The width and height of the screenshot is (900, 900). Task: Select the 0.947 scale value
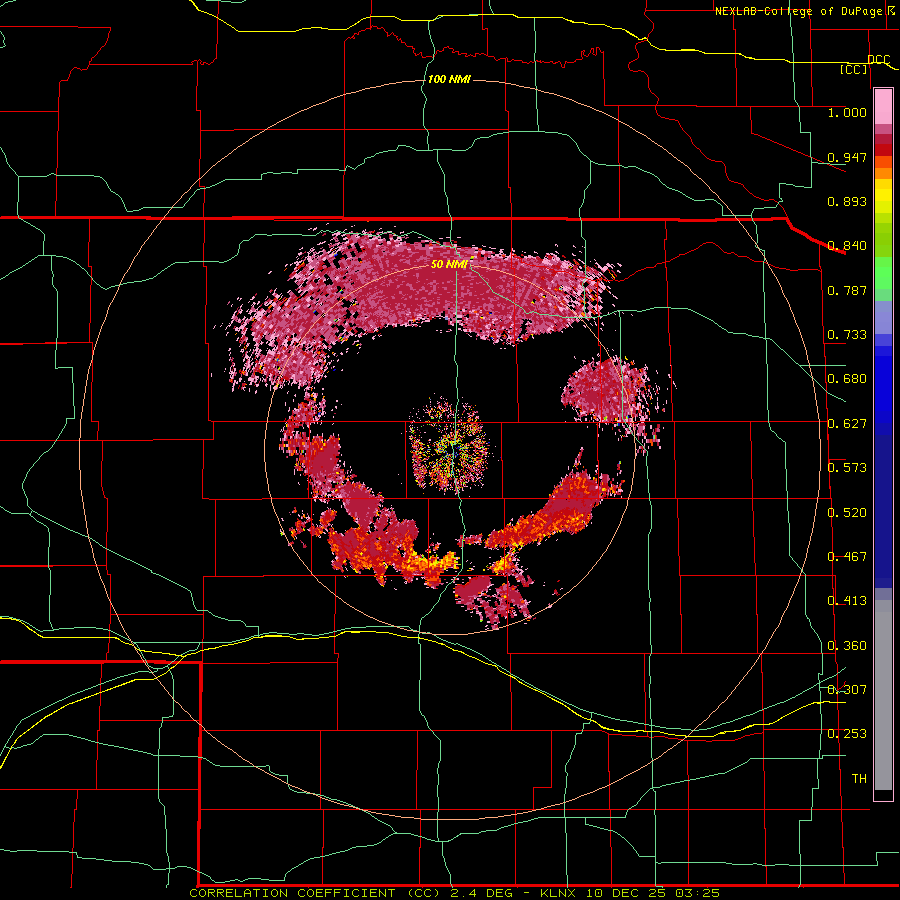point(847,157)
